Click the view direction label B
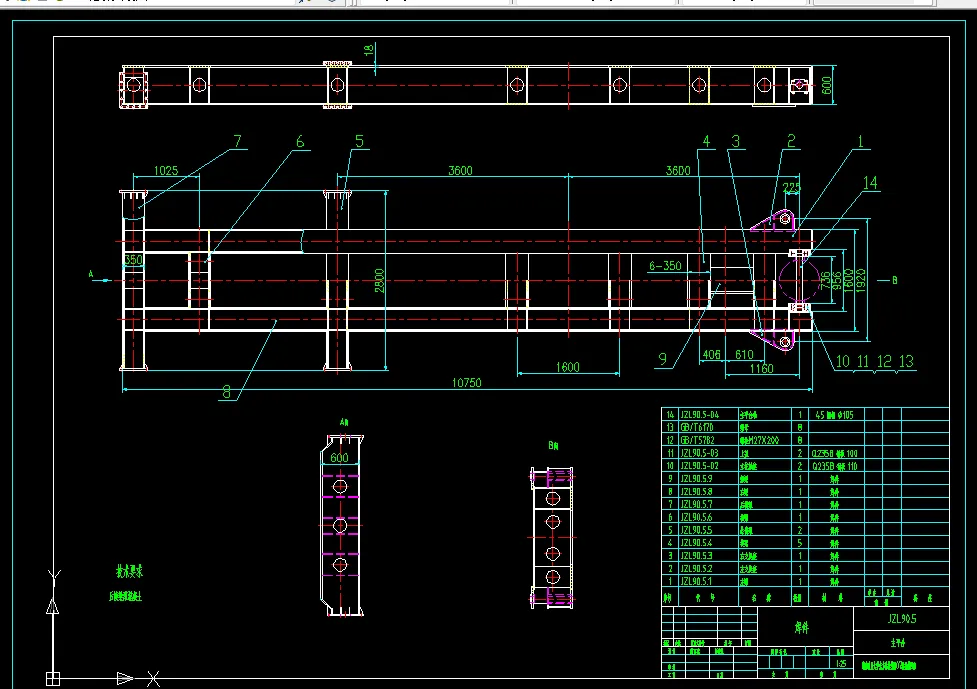Image resolution: width=977 pixels, height=689 pixels. pyautogui.click(x=895, y=280)
